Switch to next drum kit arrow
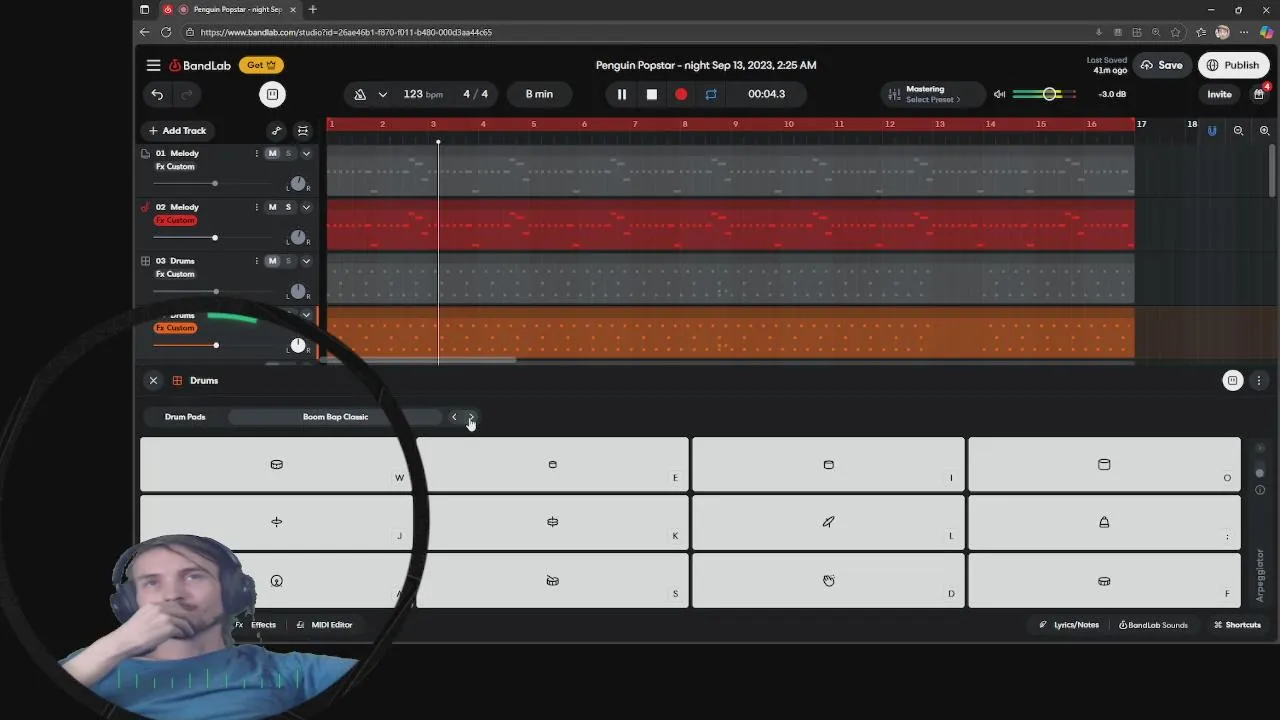The height and width of the screenshot is (720, 1280). (471, 417)
